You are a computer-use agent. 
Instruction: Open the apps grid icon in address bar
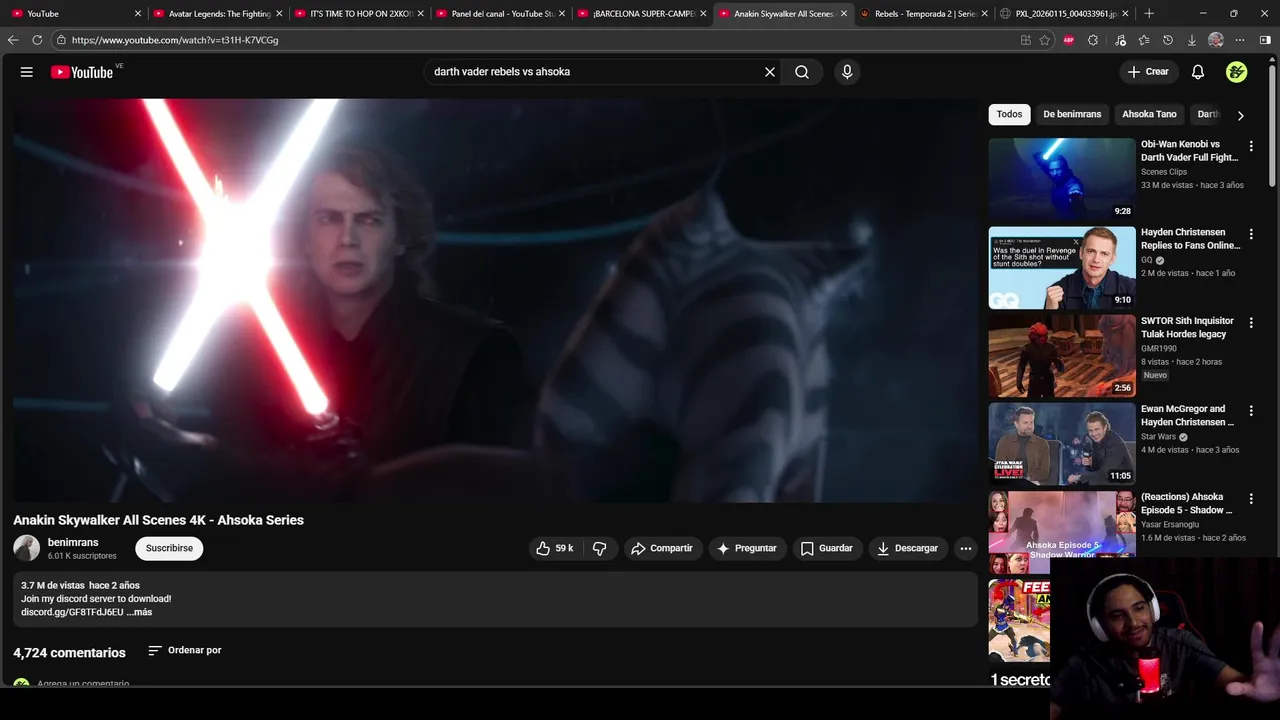tap(1025, 40)
